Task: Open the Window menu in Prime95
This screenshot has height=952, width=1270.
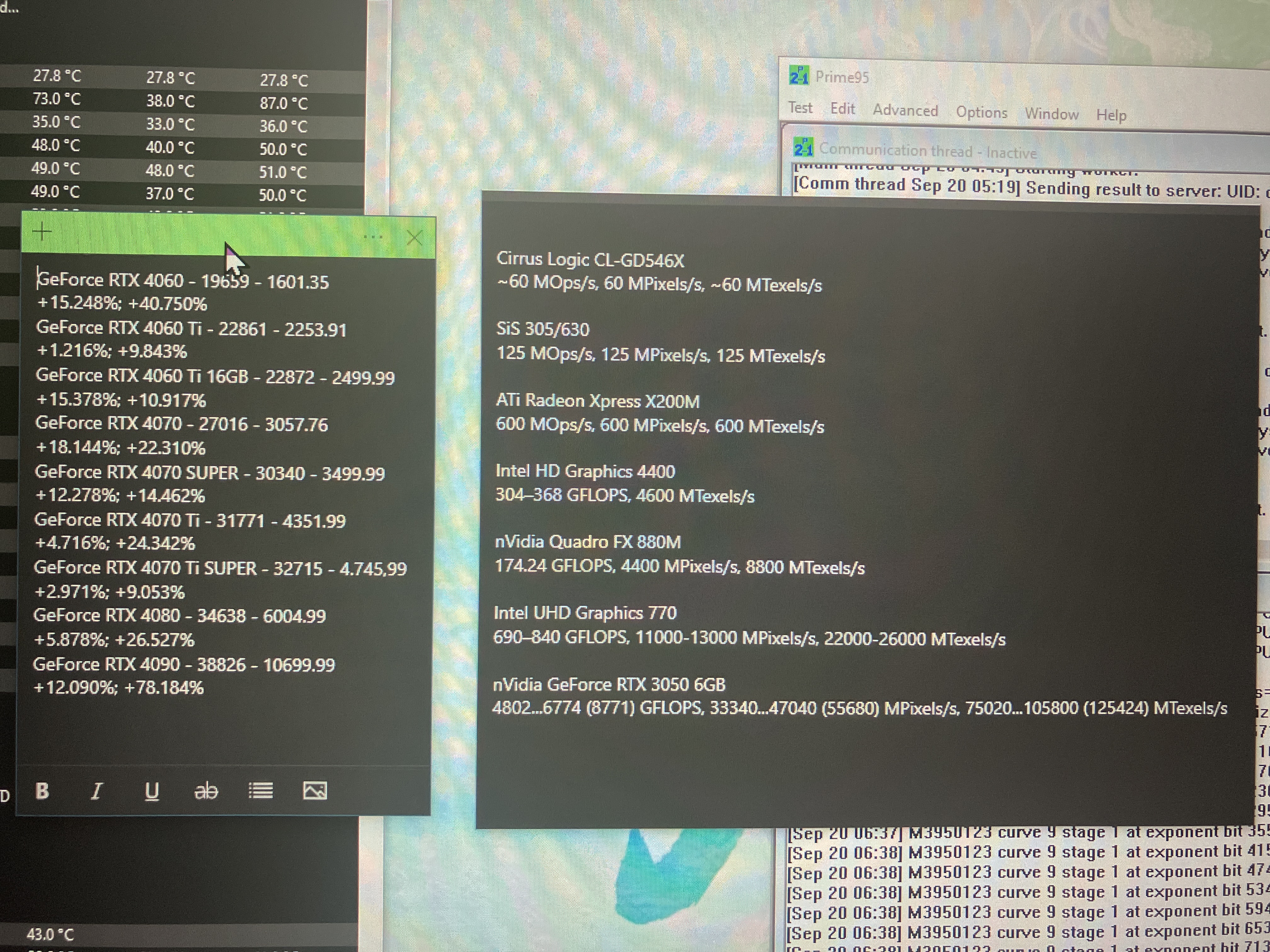Action: click(x=1051, y=114)
